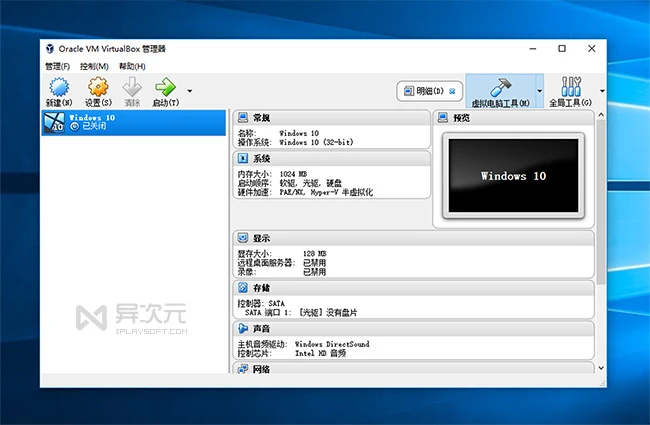The width and height of the screenshot is (650, 425).
Task: Click the 预览 section header
Action: [461, 118]
